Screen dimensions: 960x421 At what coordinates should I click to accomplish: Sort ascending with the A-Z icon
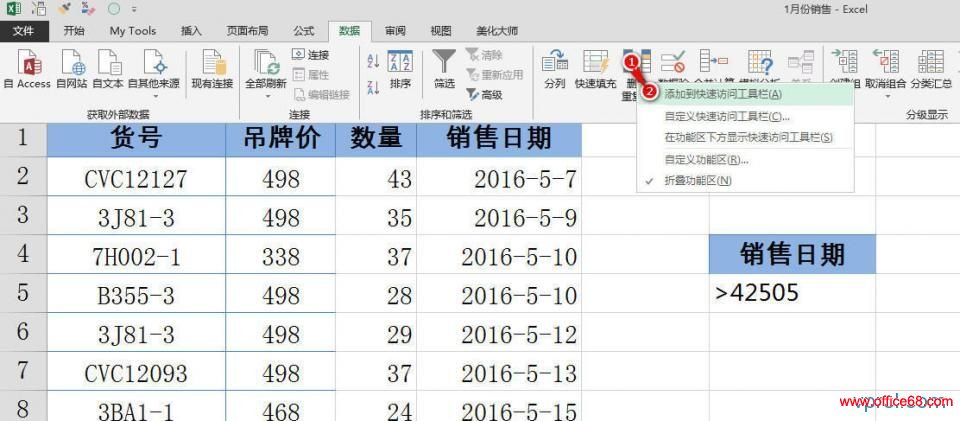[x=373, y=60]
